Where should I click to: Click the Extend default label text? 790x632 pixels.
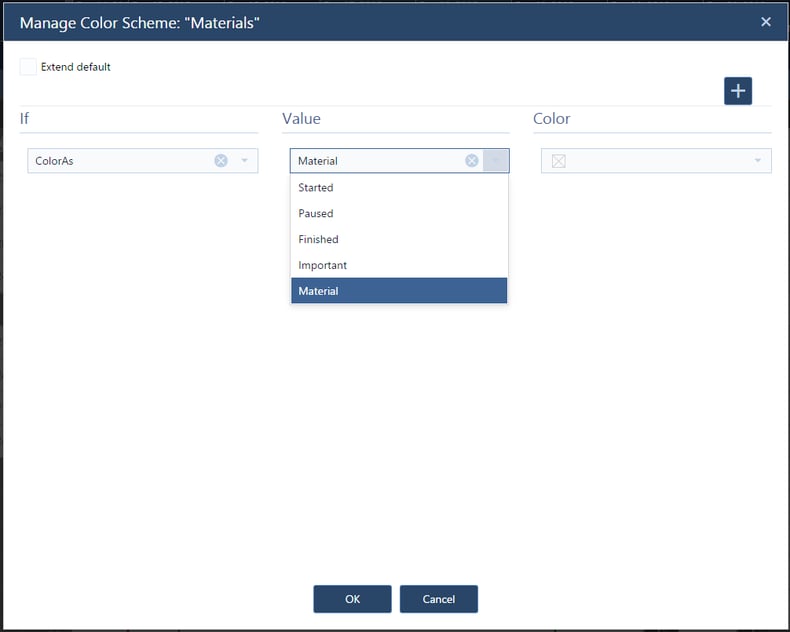pos(76,67)
